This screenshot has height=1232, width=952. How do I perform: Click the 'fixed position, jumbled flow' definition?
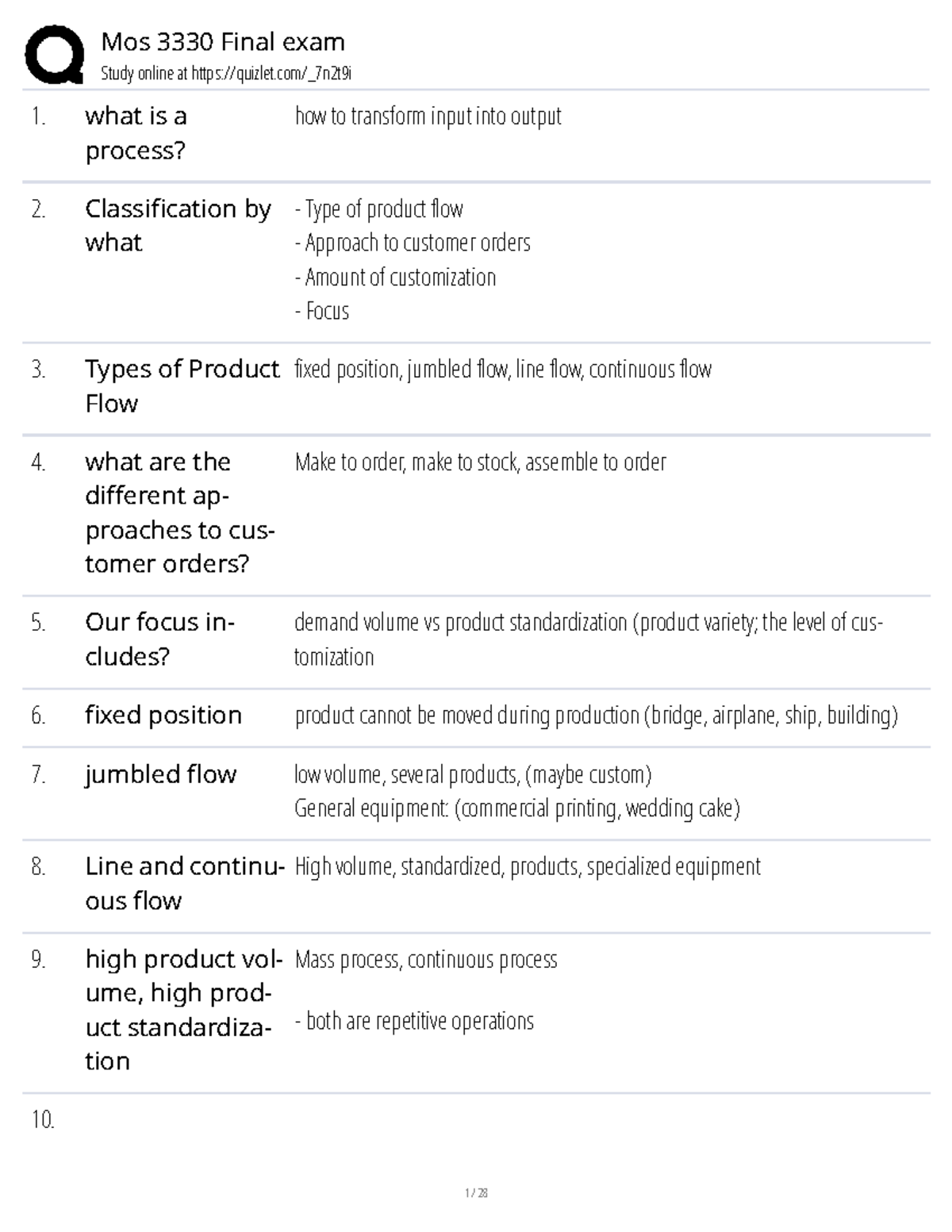503,369
